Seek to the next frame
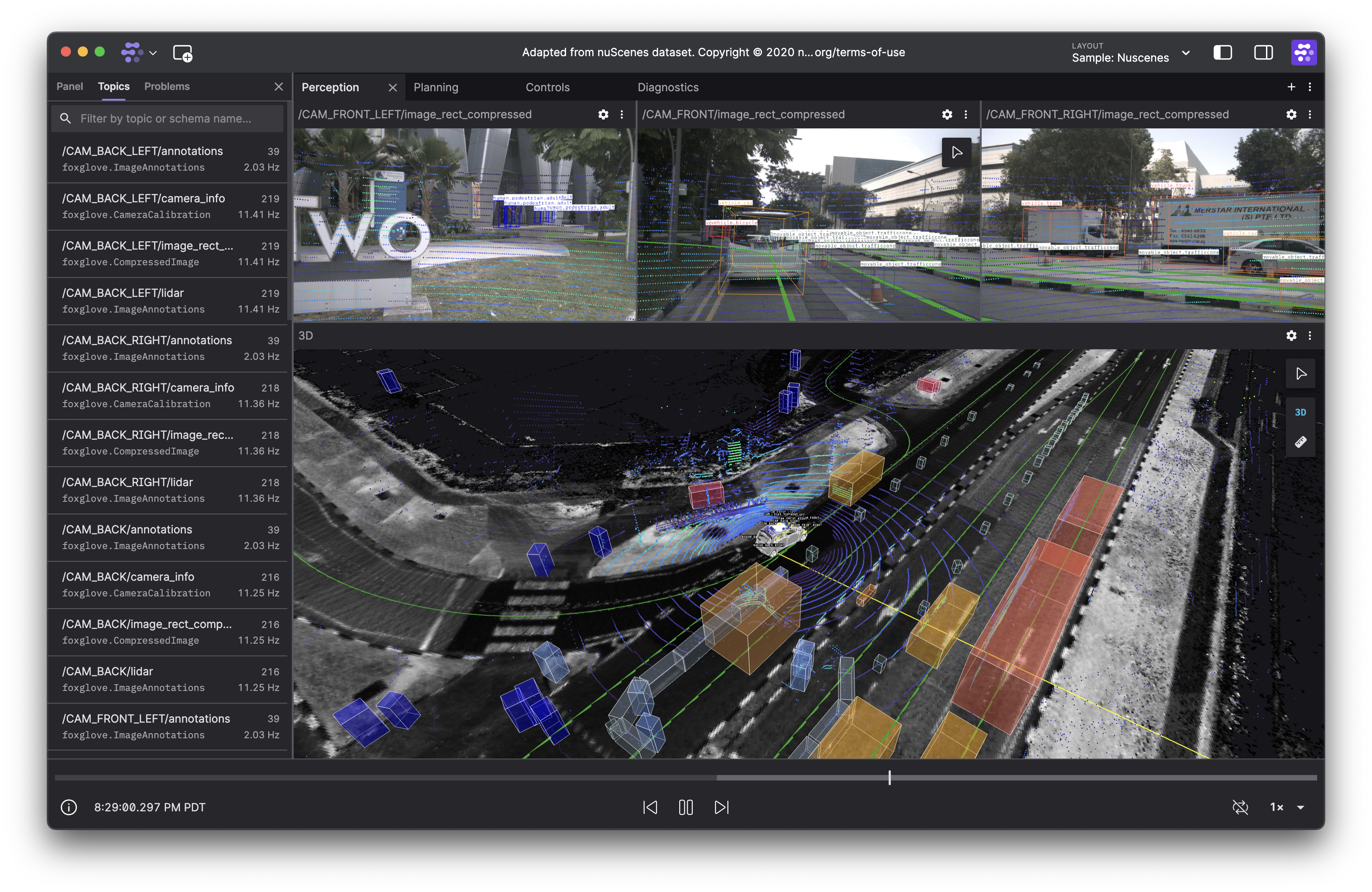 tap(721, 807)
